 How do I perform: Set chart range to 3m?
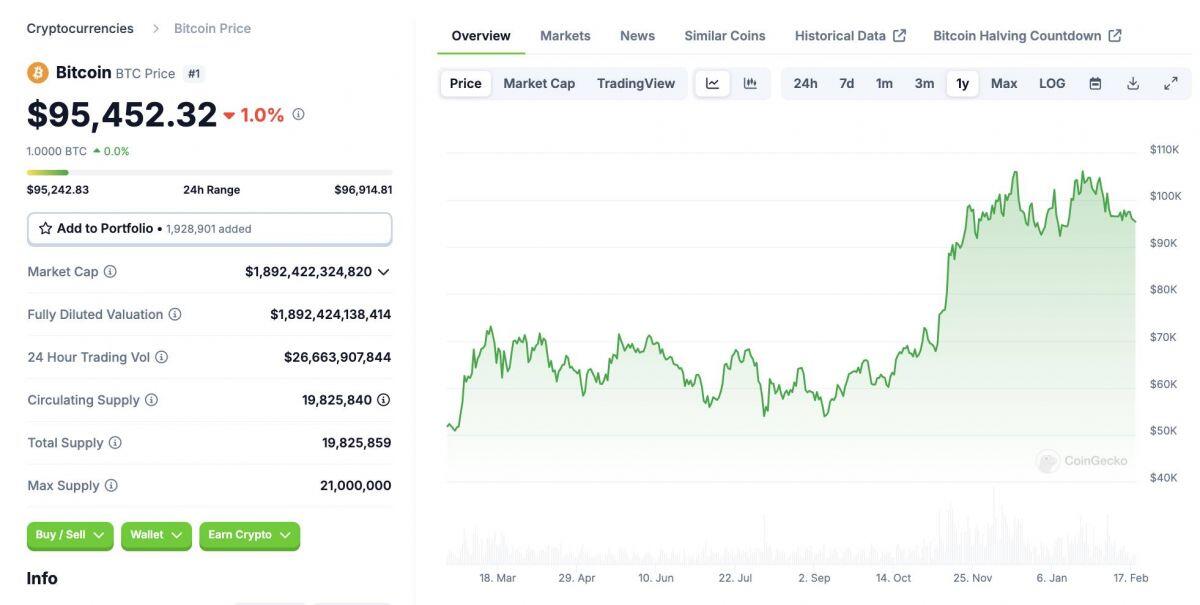point(924,83)
